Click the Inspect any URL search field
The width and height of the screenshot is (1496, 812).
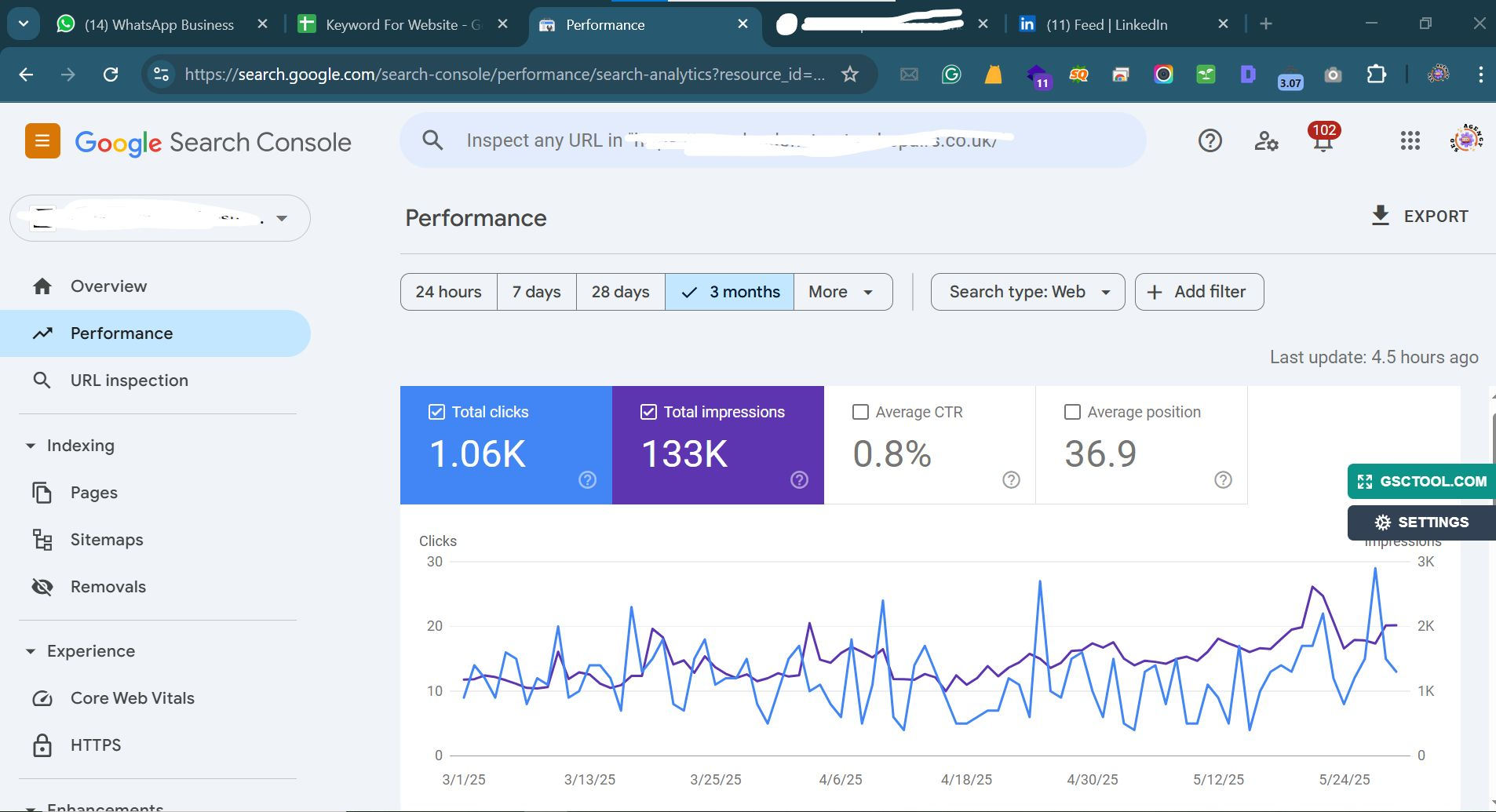coord(773,140)
